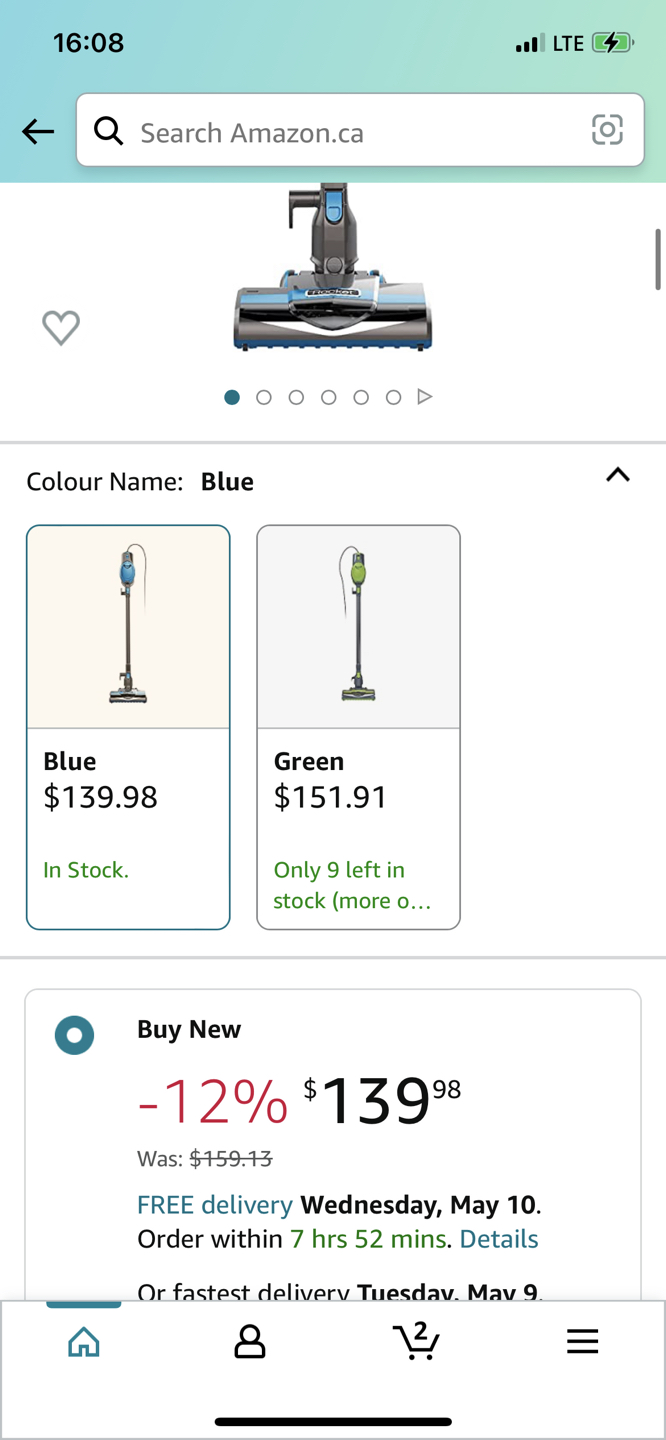
Task: Choose the Green colour option
Action: (x=358, y=727)
